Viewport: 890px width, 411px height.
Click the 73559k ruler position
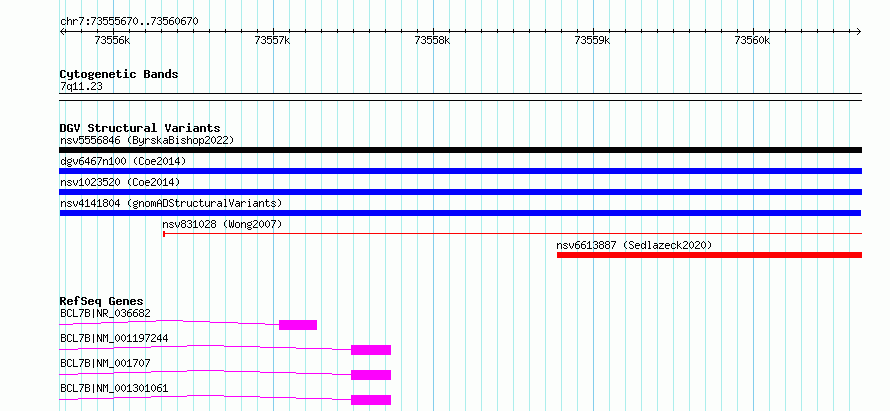[593, 40]
